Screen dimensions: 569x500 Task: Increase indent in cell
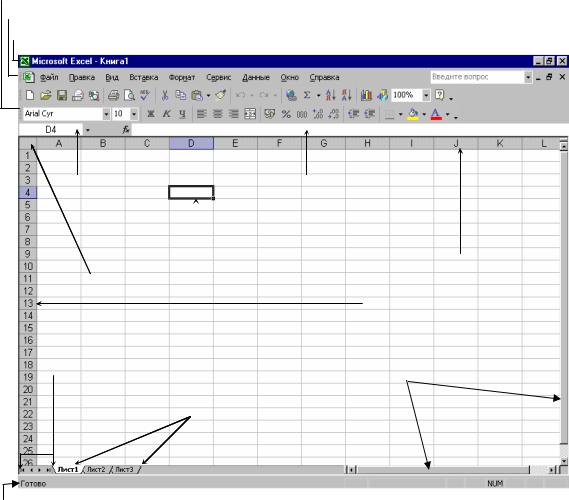[x=369, y=114]
